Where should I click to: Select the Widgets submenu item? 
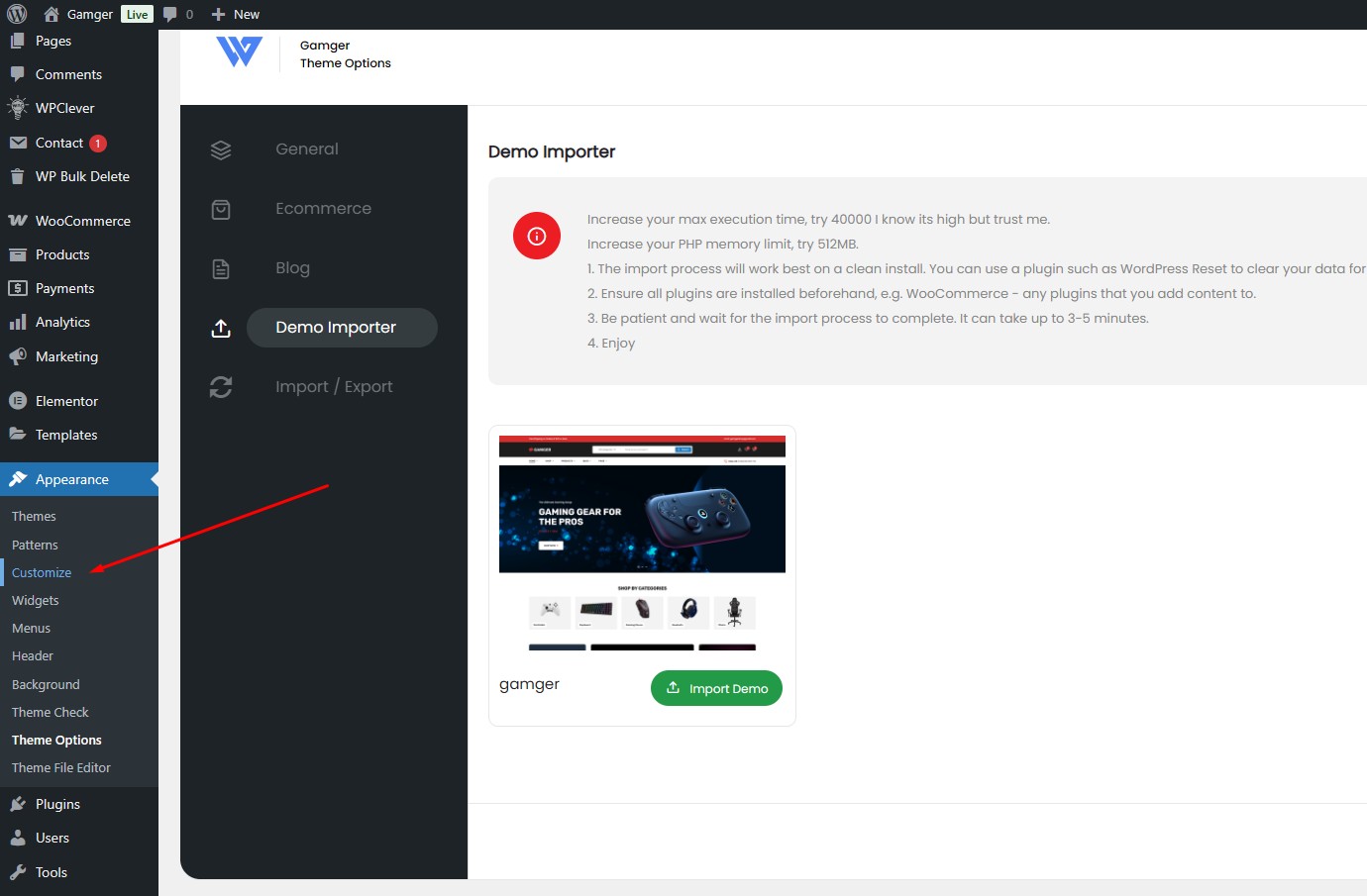(36, 600)
